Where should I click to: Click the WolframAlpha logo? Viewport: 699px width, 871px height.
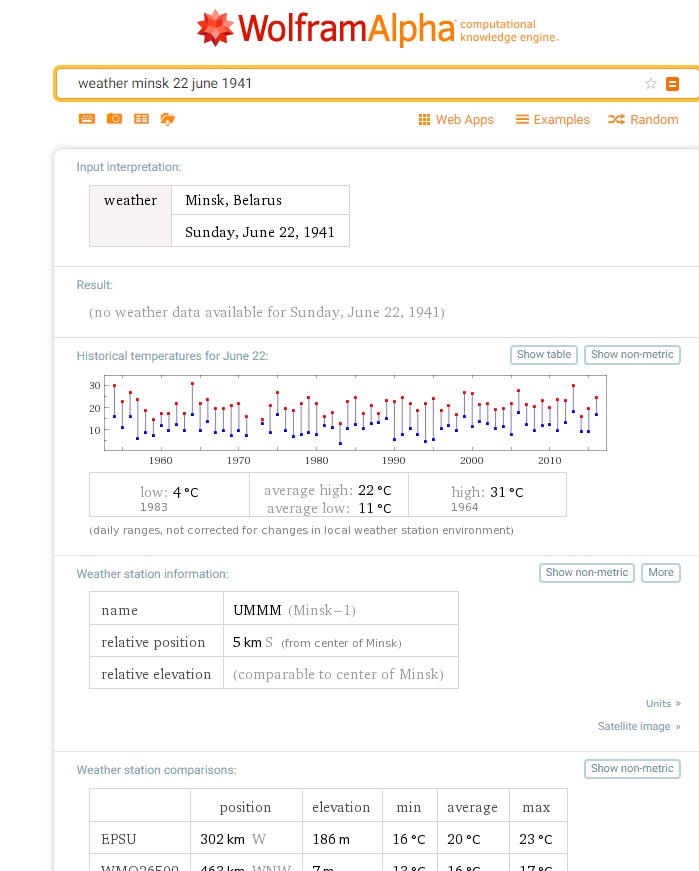[x=376, y=29]
